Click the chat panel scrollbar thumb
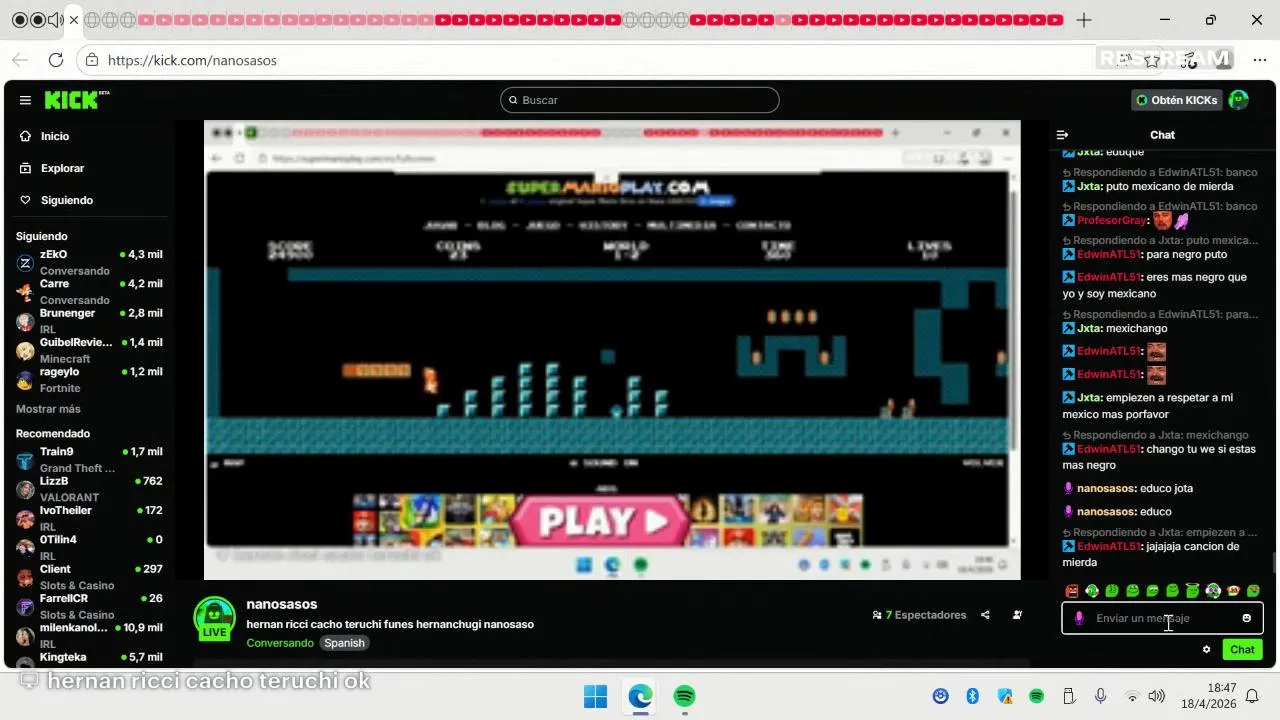The image size is (1280, 720). 1274,563
